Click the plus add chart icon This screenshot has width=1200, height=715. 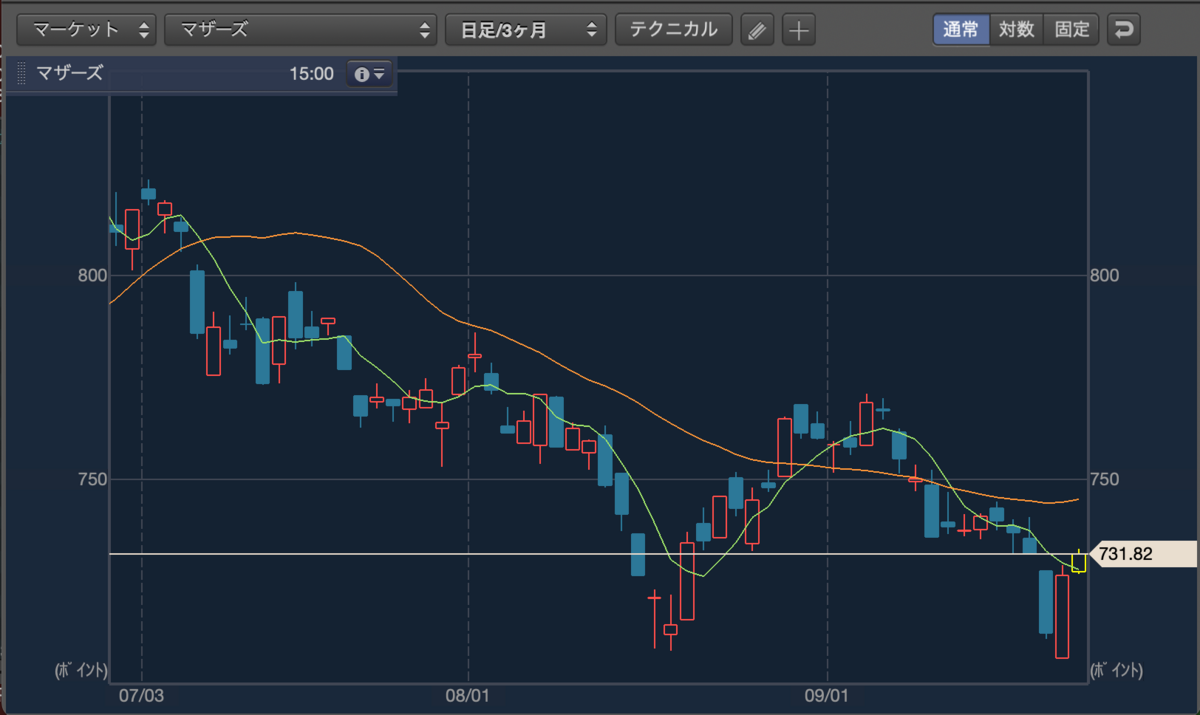tap(798, 30)
